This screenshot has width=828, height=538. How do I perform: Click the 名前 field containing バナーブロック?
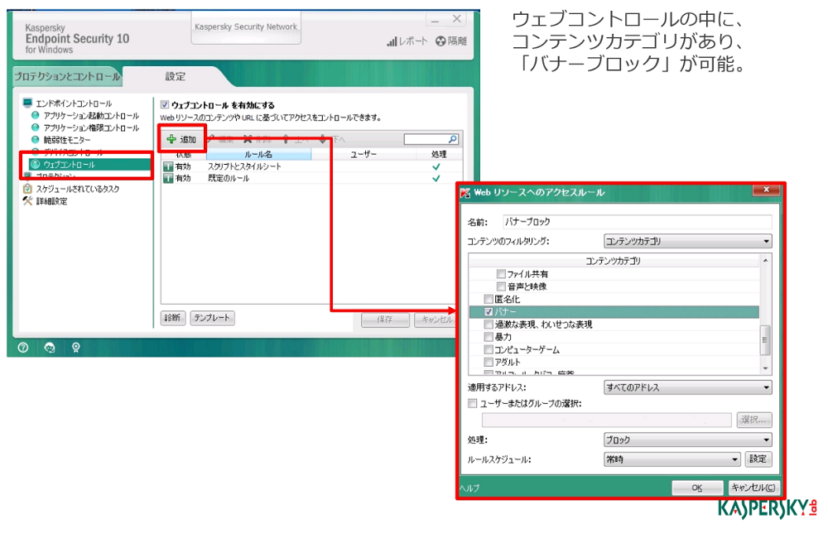point(637,222)
